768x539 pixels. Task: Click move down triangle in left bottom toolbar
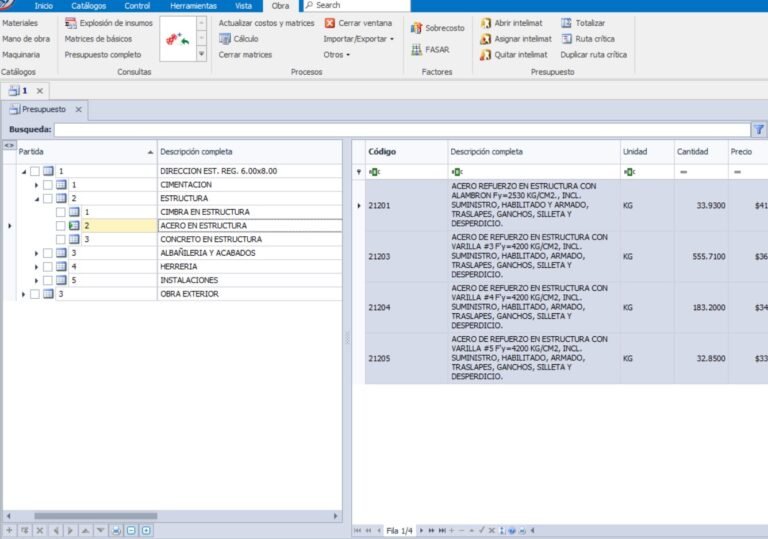101,530
